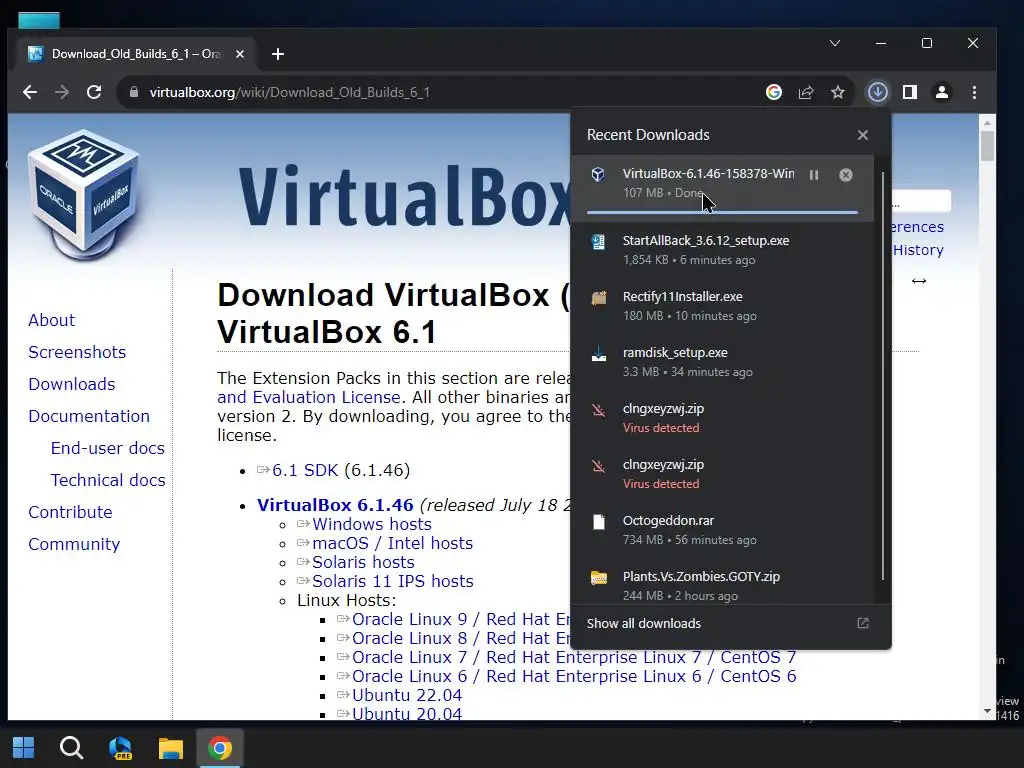Launch Edge Pre from the taskbar
Viewport: 1024px width, 768px height.
(121, 748)
